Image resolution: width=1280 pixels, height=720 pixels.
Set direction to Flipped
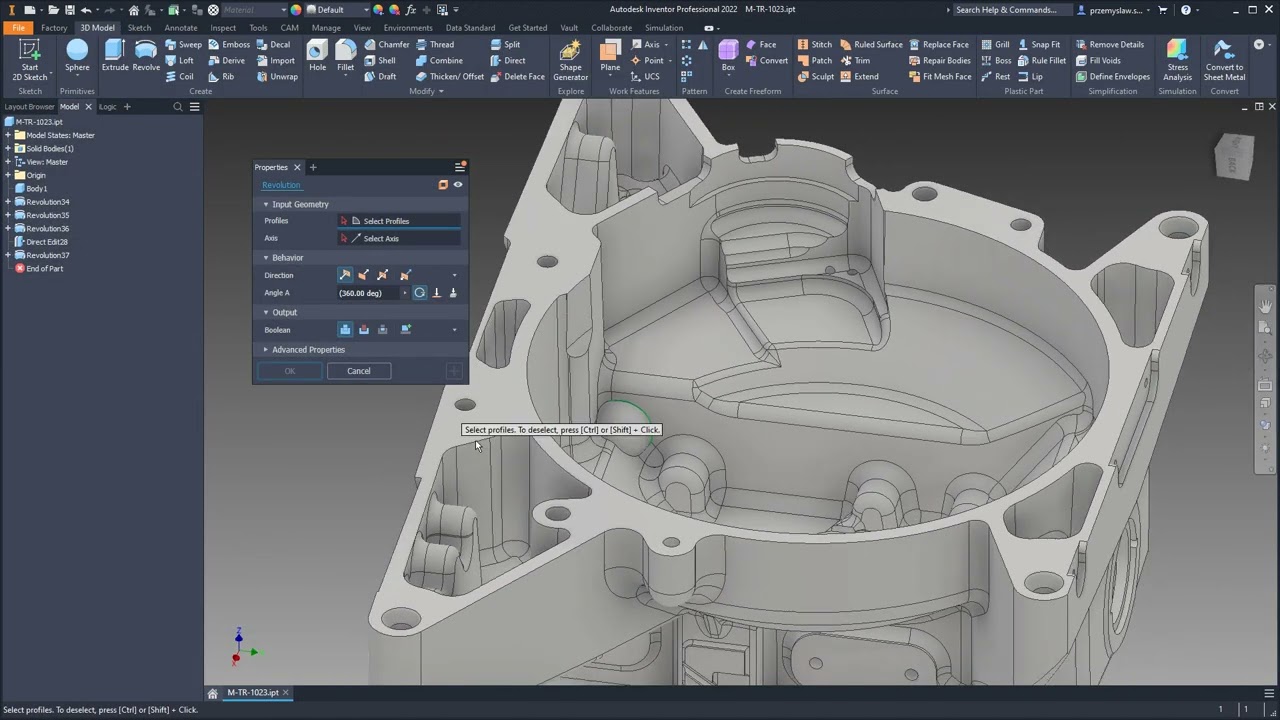364,275
